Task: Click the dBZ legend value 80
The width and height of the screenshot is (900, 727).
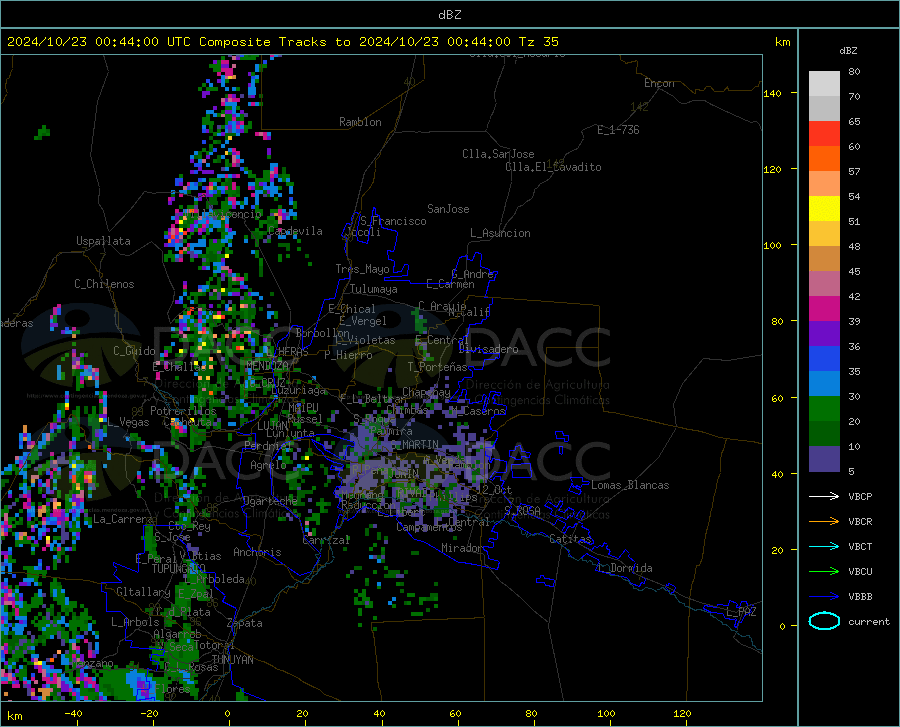Action: pyautogui.click(x=854, y=71)
